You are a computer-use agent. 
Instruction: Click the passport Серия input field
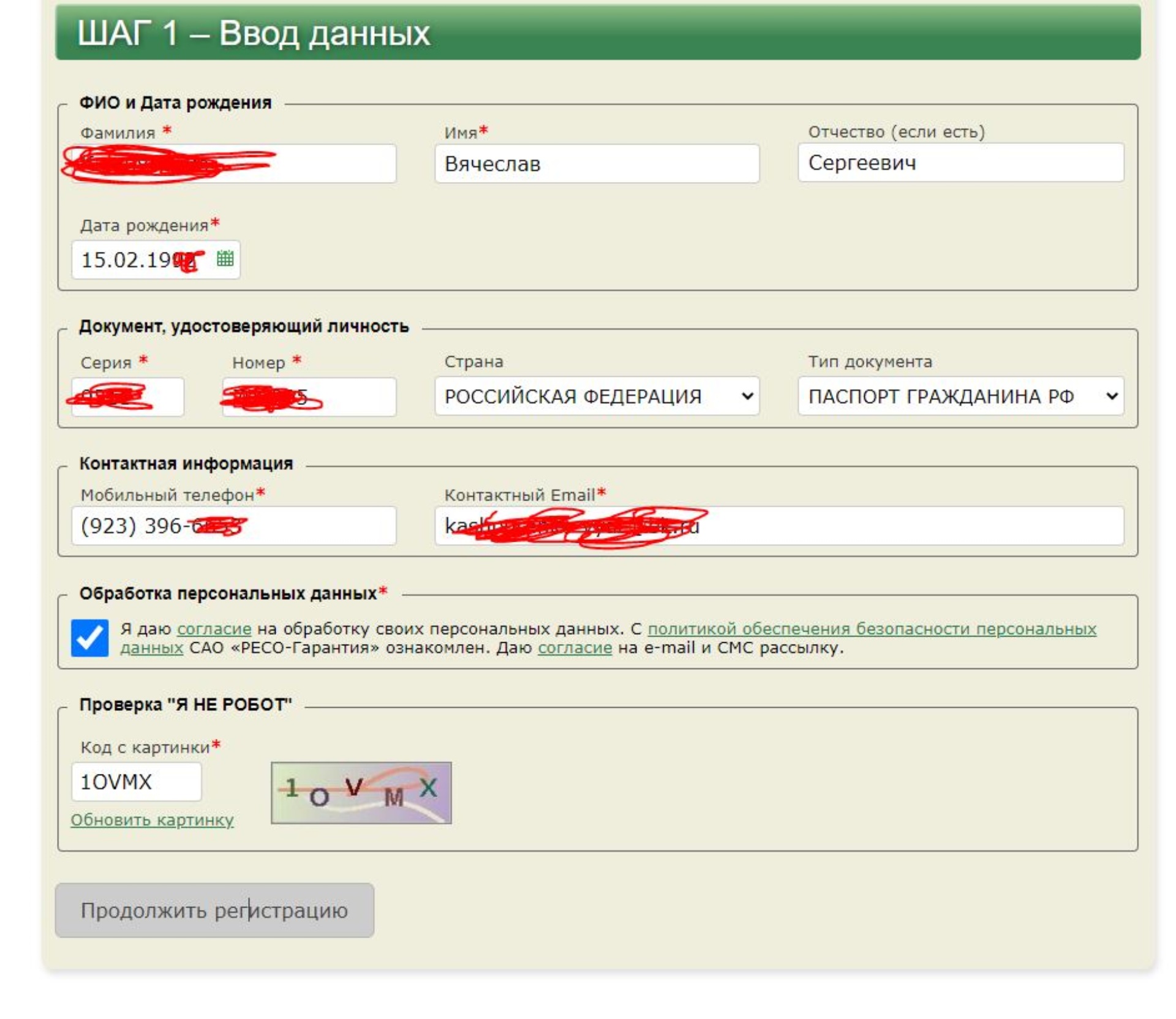pos(127,397)
